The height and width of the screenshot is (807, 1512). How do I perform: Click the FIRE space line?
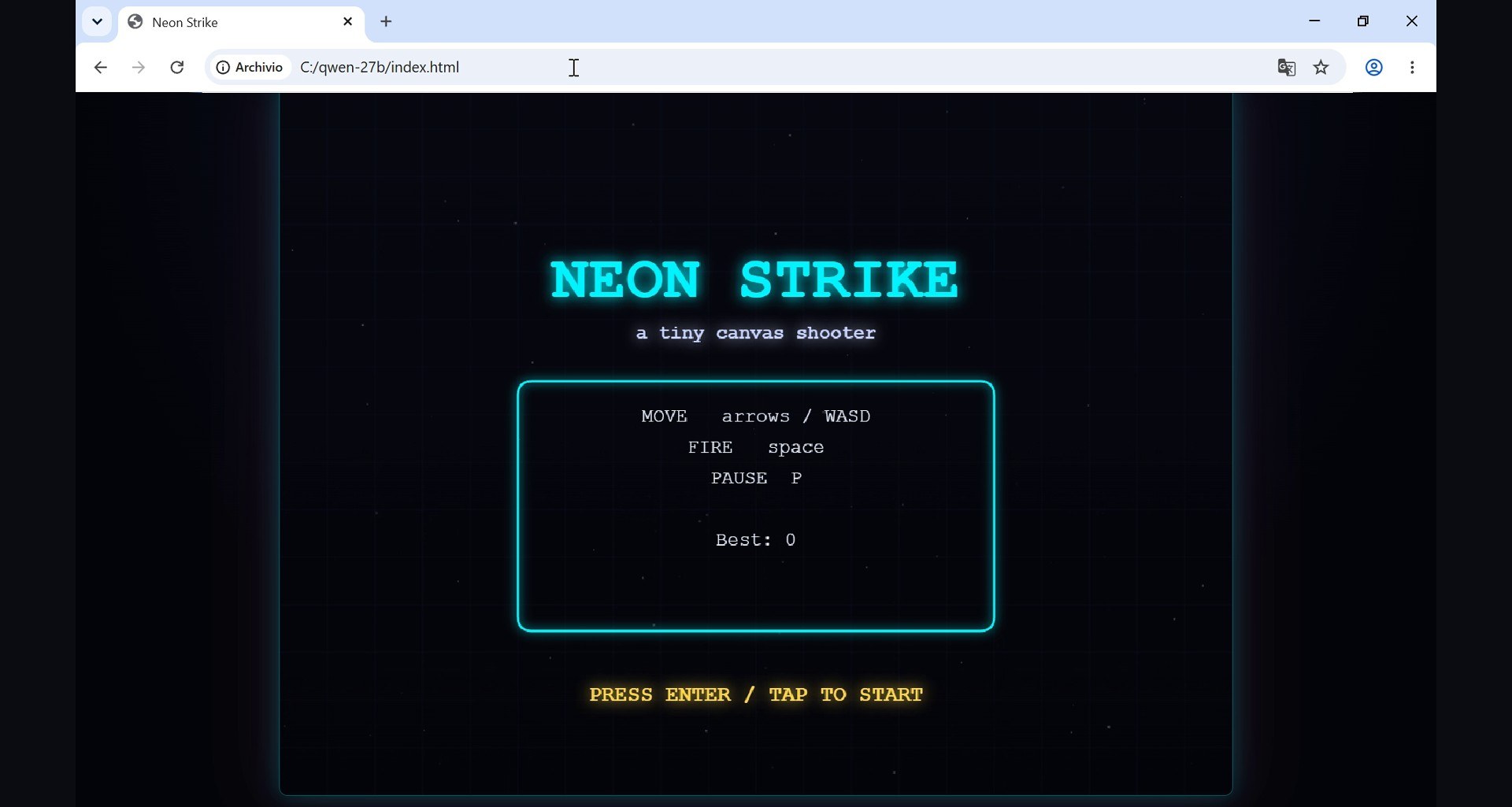tap(756, 447)
